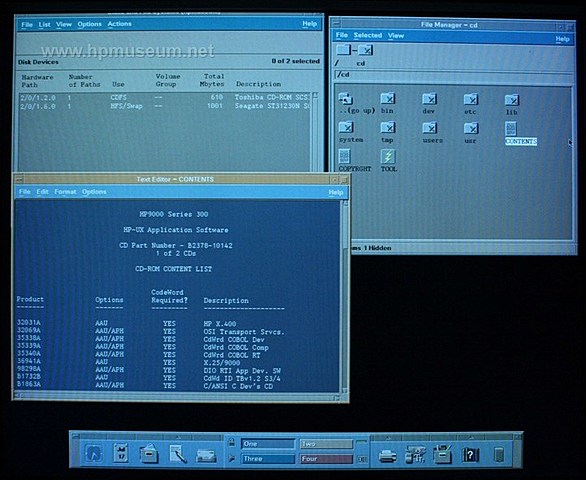Open the Printer icon on front panel

[387, 456]
